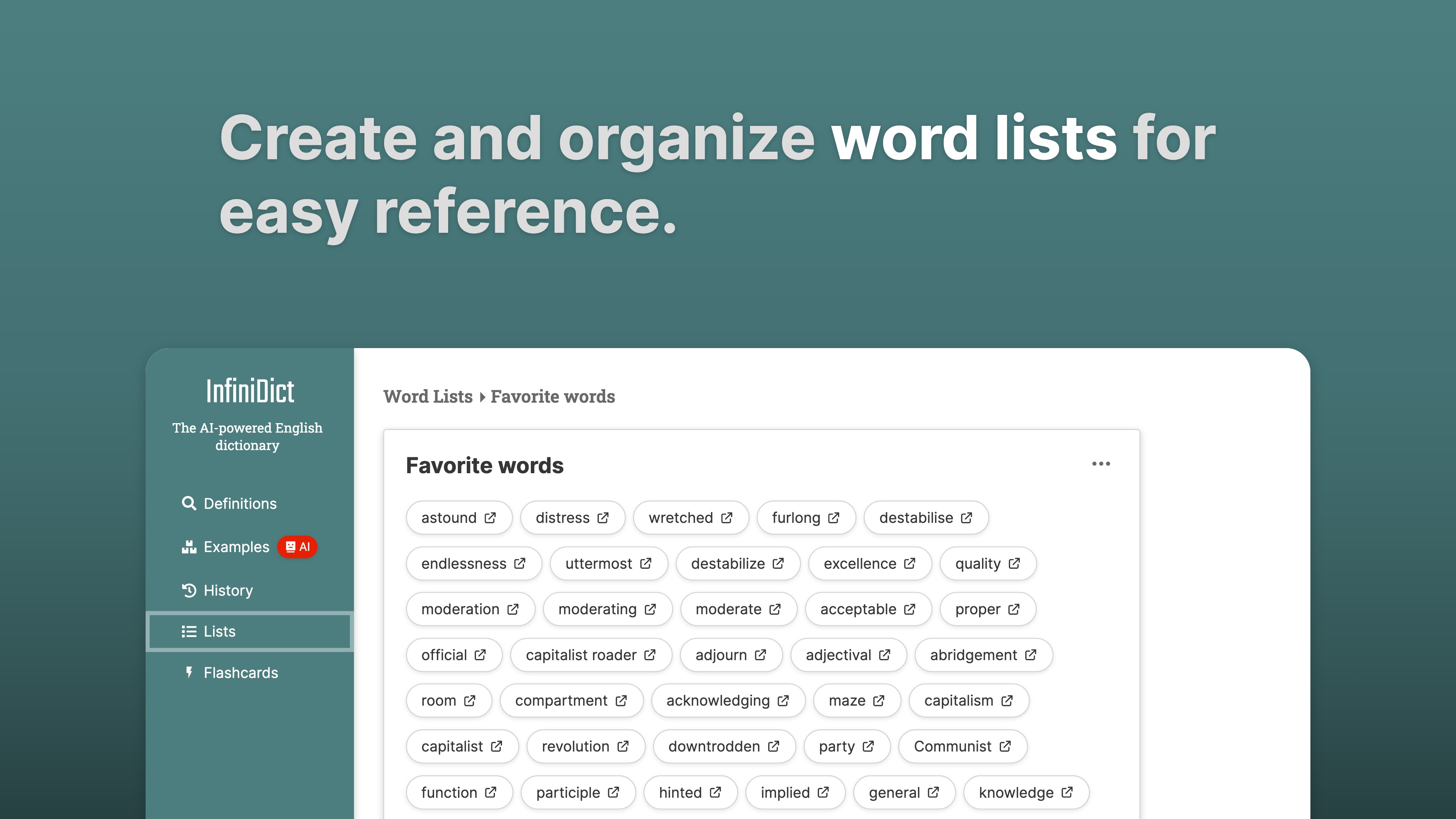Open the external link icon beside astound
Viewport: 1456px width, 819px height.
[x=490, y=518]
